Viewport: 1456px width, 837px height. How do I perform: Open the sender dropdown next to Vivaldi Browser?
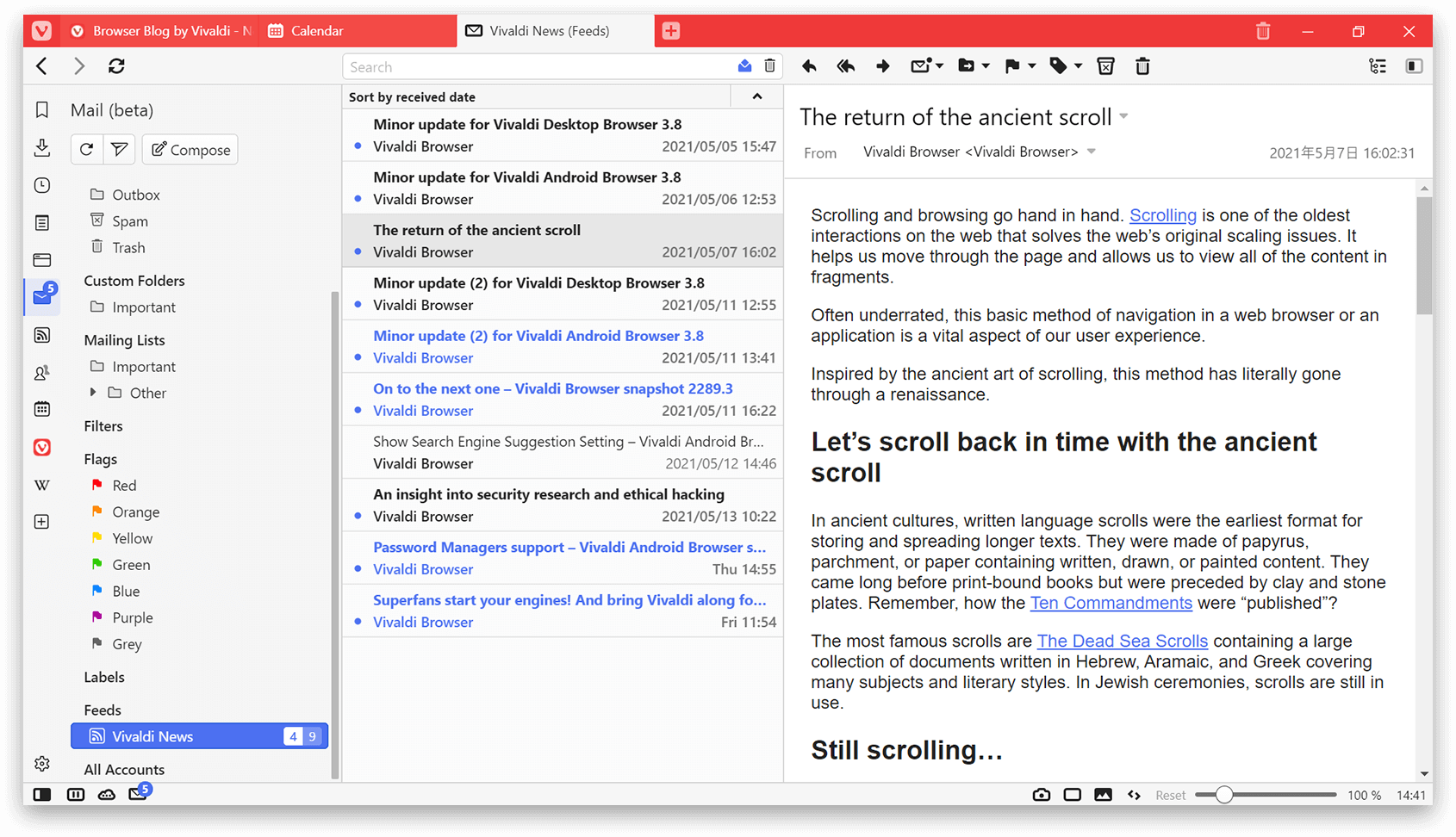coord(1092,151)
